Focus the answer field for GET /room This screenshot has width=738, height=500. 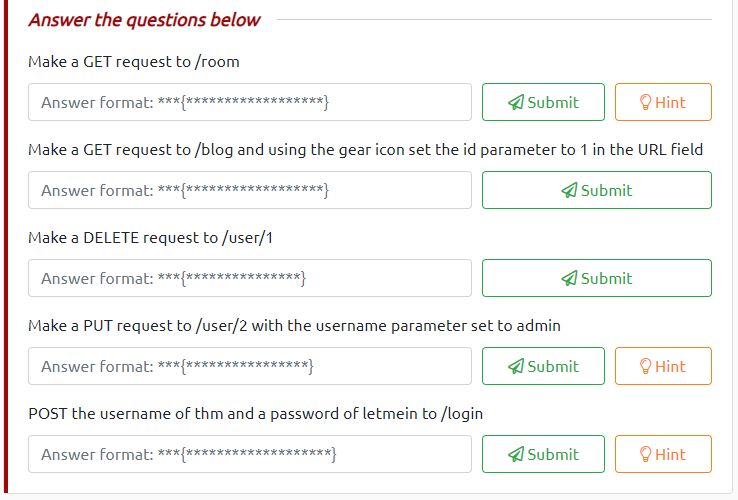click(x=250, y=102)
